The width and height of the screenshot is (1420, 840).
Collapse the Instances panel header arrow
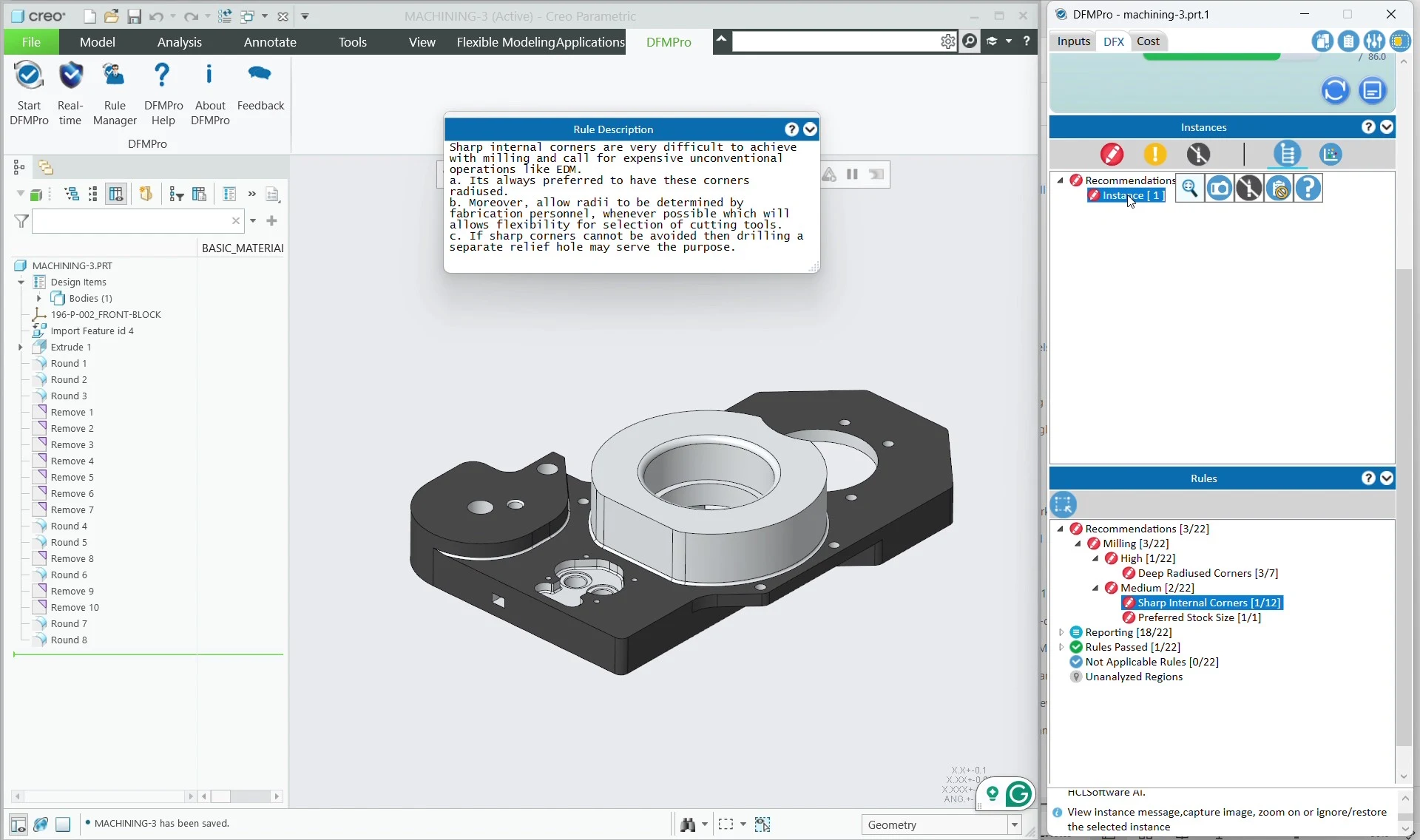pyautogui.click(x=1387, y=127)
